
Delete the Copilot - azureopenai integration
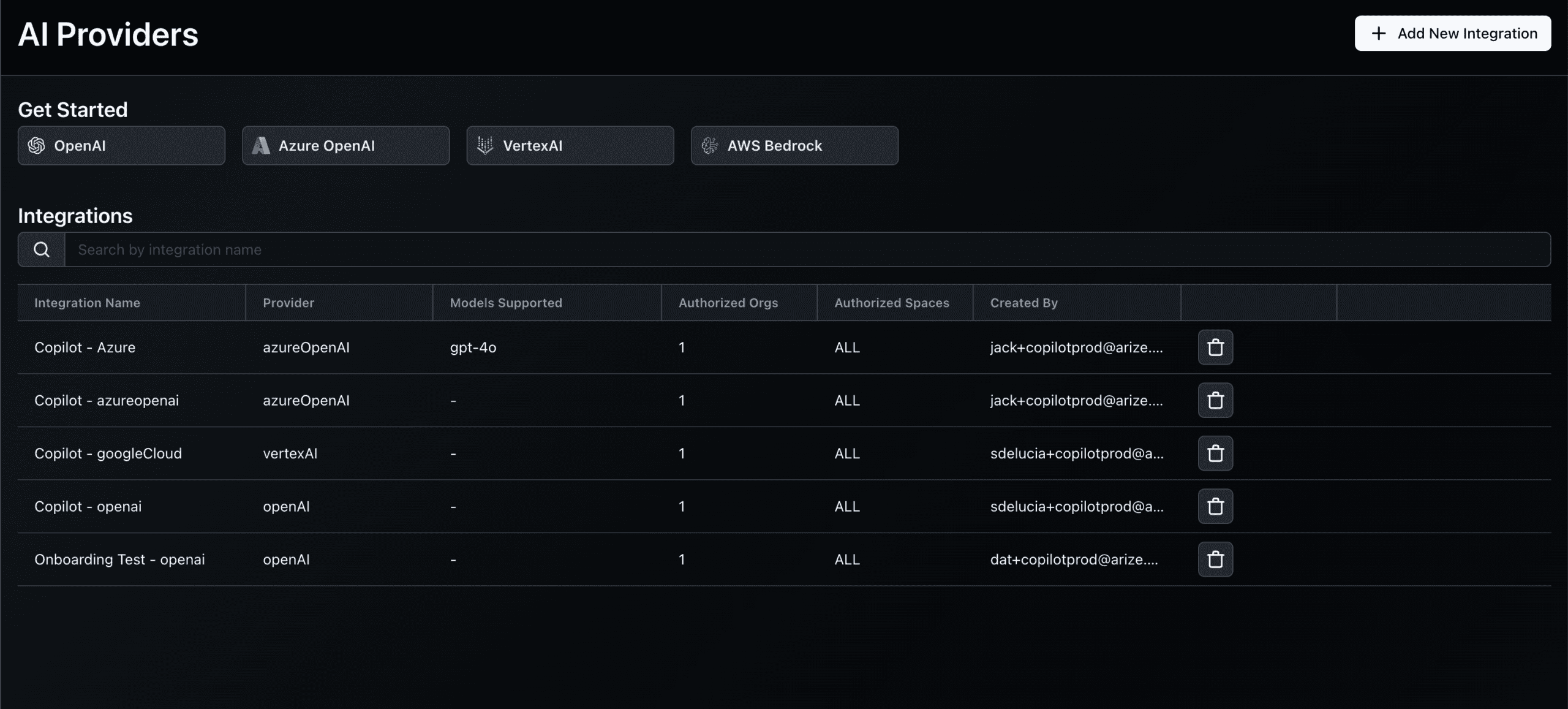click(1215, 400)
